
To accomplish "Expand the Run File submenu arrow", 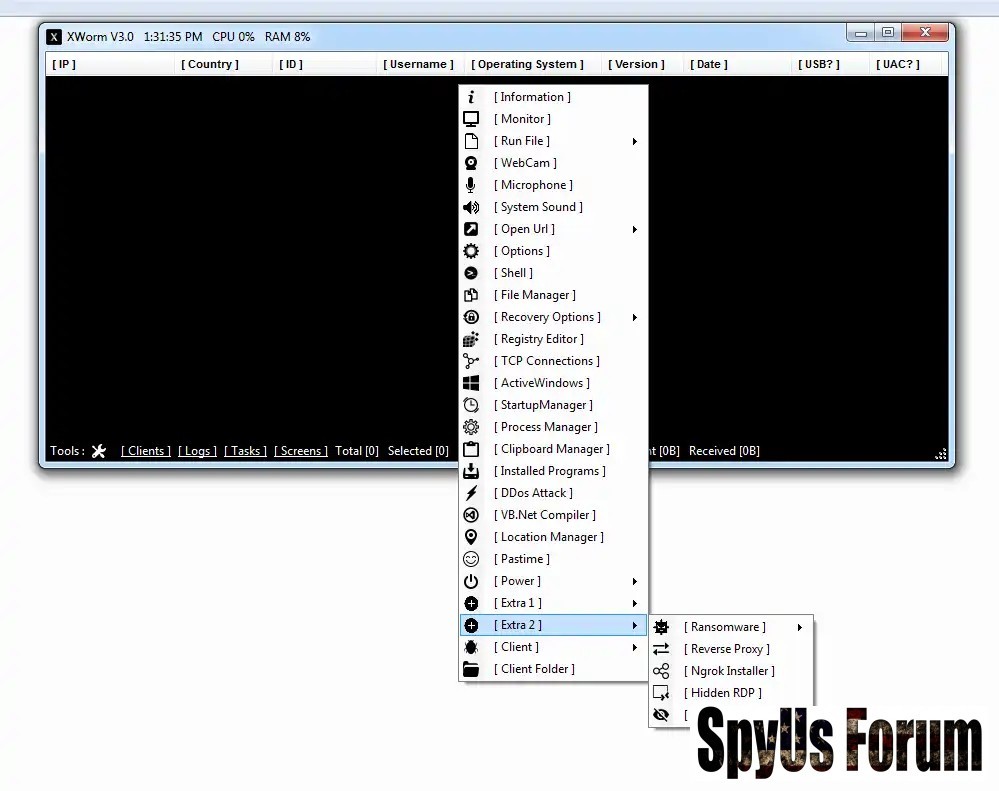I will 634,142.
